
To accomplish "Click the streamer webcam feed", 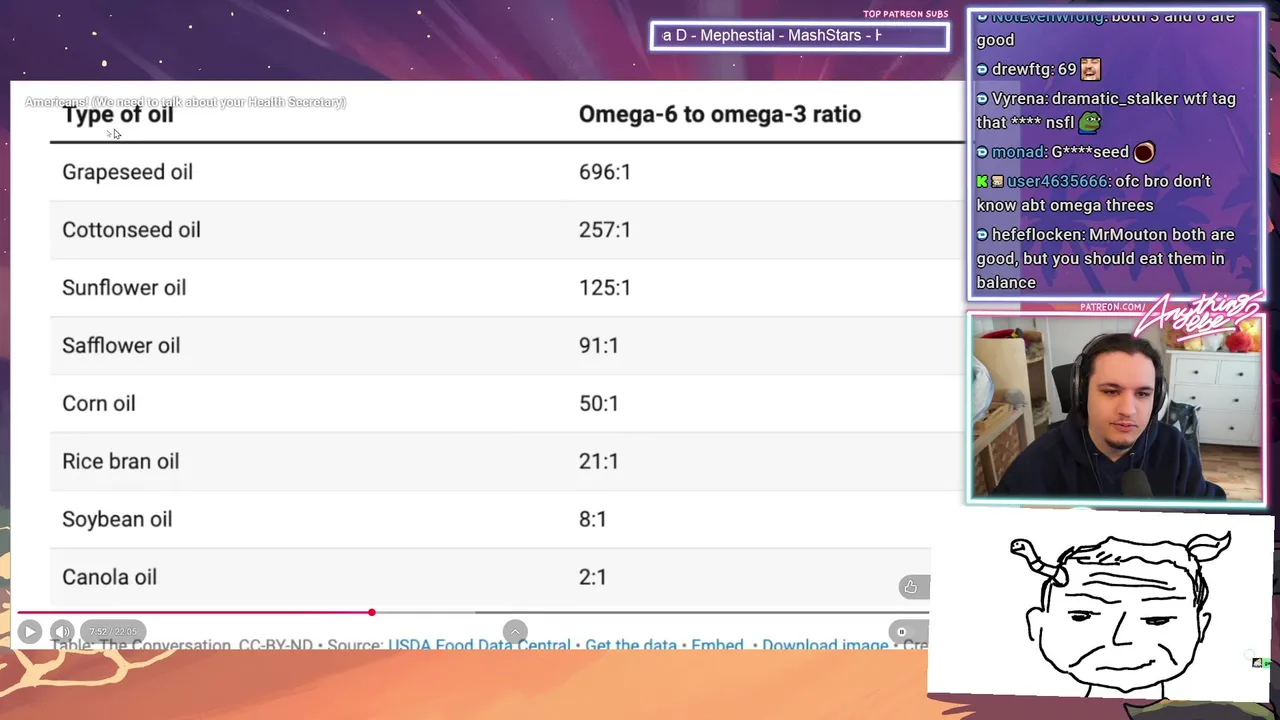I will (x=1116, y=408).
